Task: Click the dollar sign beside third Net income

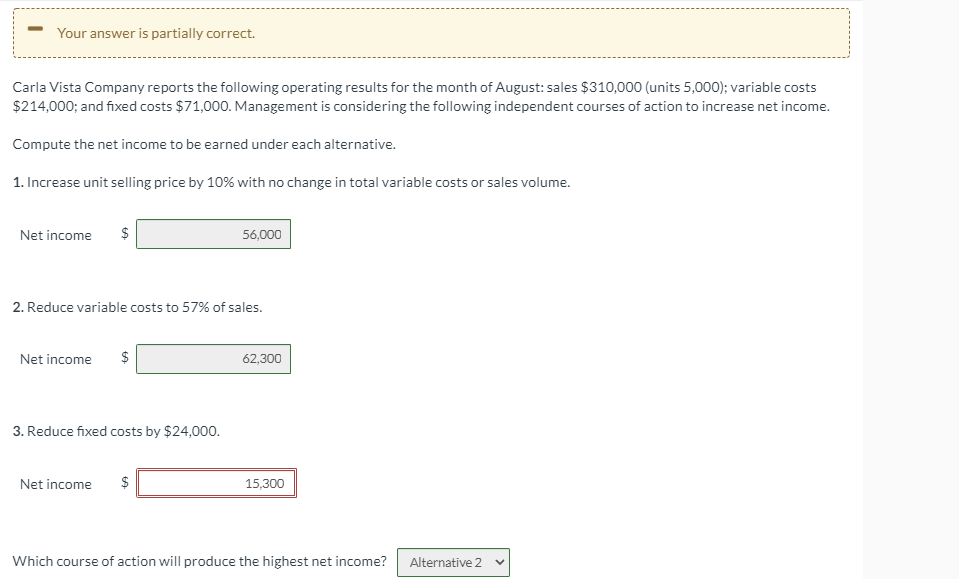Action: (122, 483)
